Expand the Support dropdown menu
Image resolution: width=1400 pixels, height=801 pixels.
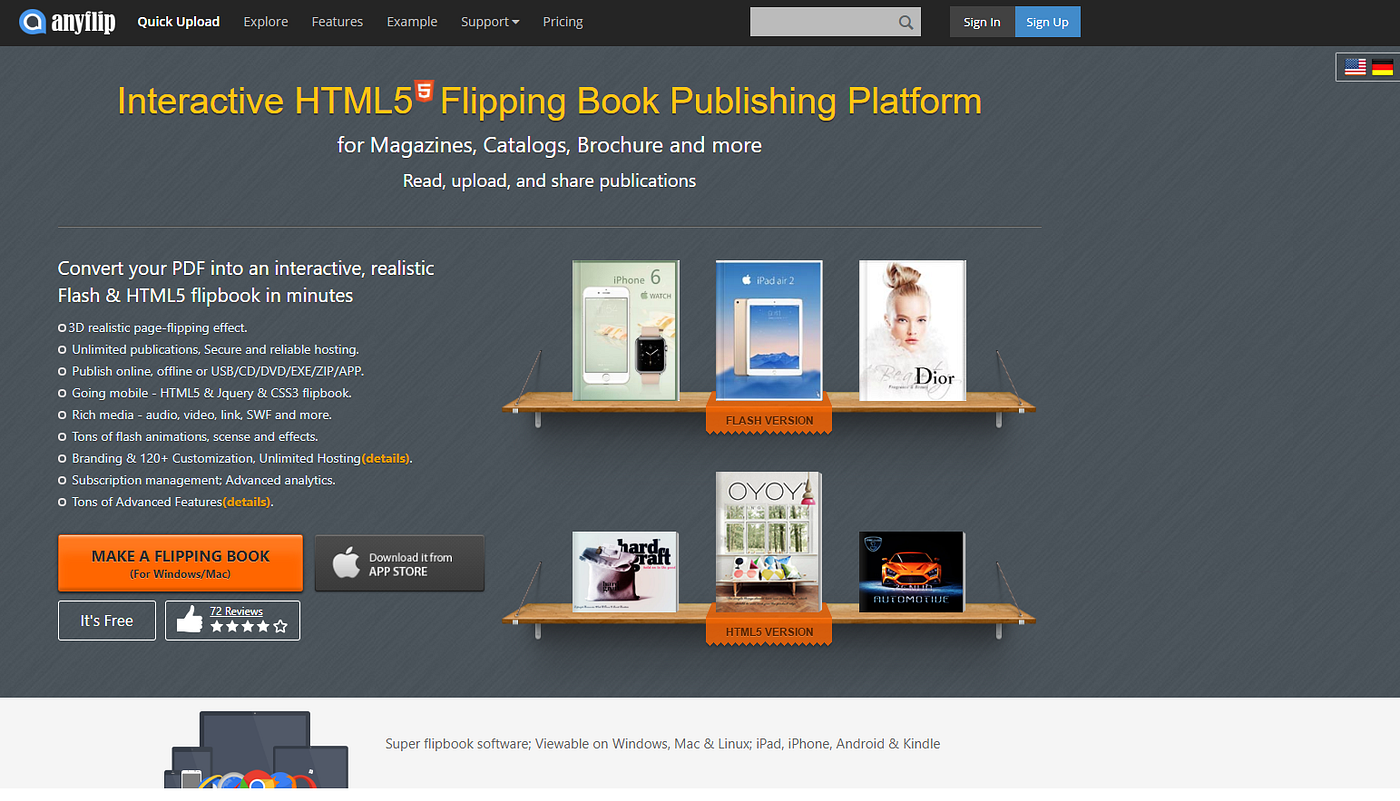(x=490, y=22)
